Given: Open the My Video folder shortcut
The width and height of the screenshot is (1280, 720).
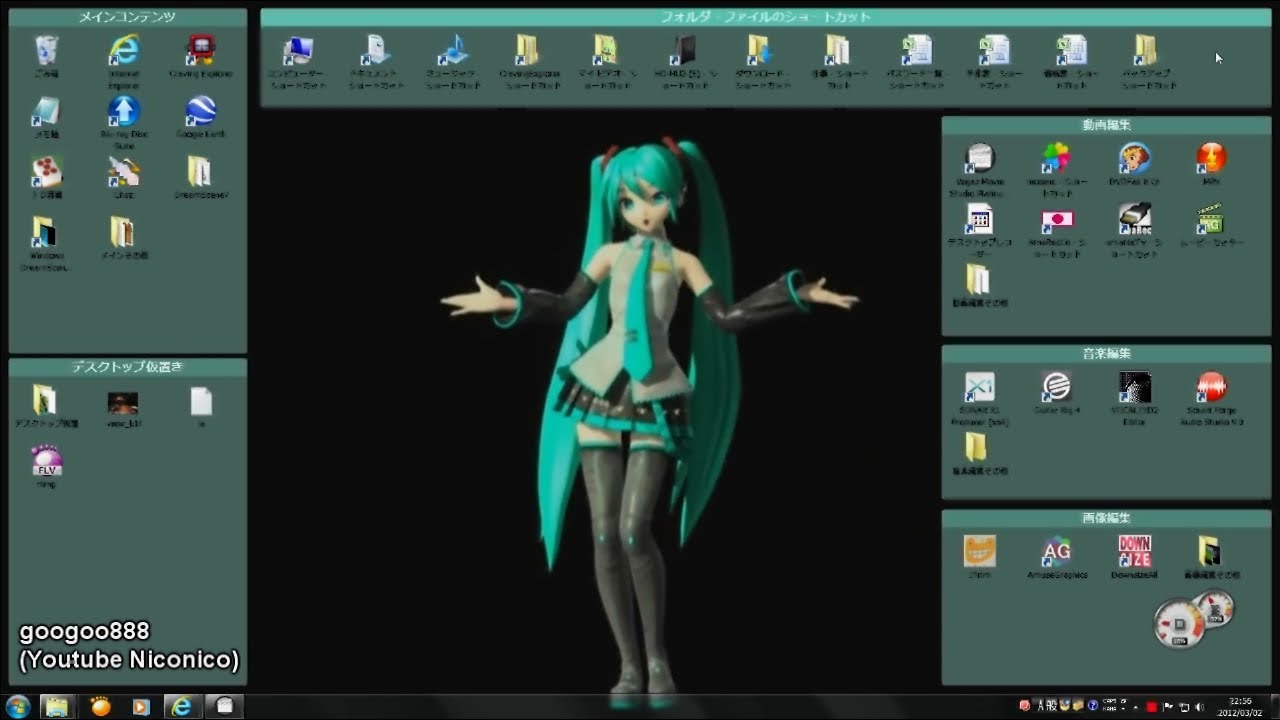Looking at the screenshot, I should [x=605, y=50].
